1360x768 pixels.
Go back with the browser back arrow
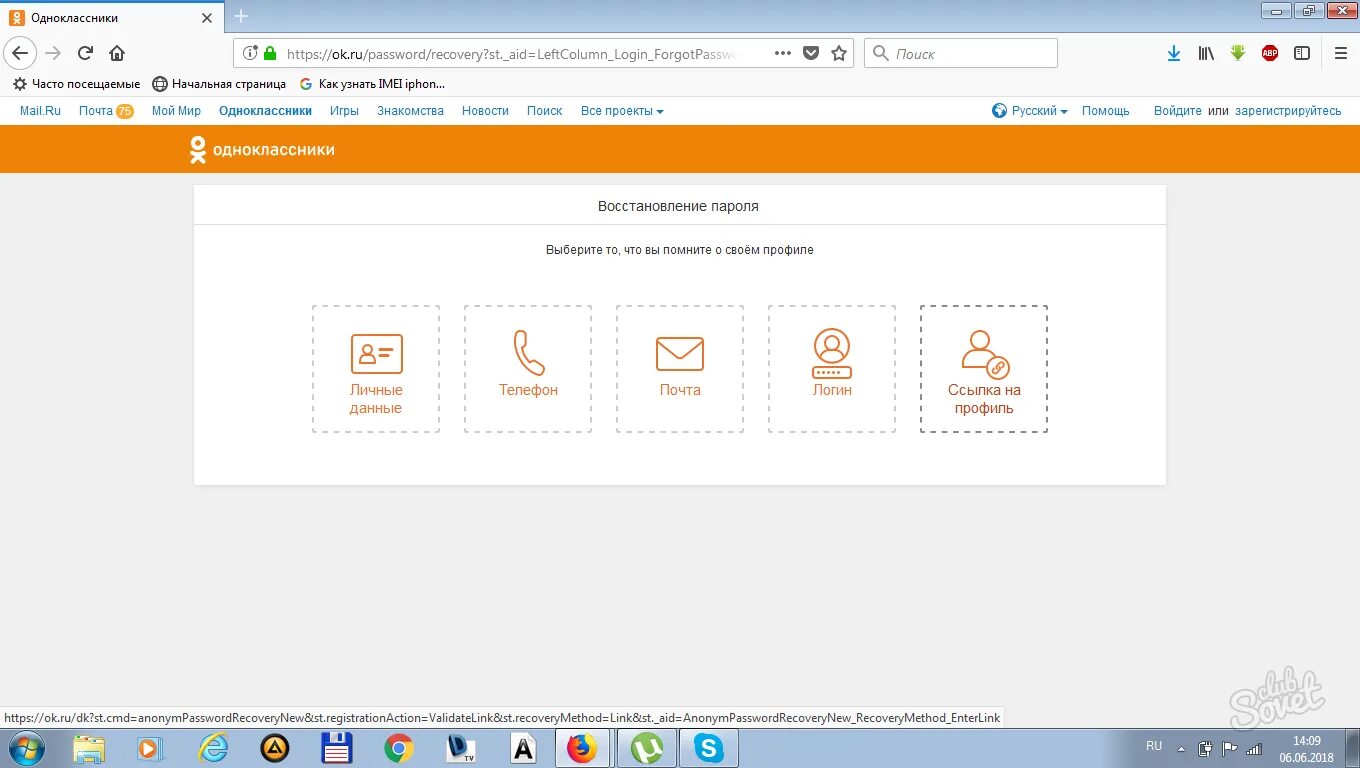(x=21, y=53)
